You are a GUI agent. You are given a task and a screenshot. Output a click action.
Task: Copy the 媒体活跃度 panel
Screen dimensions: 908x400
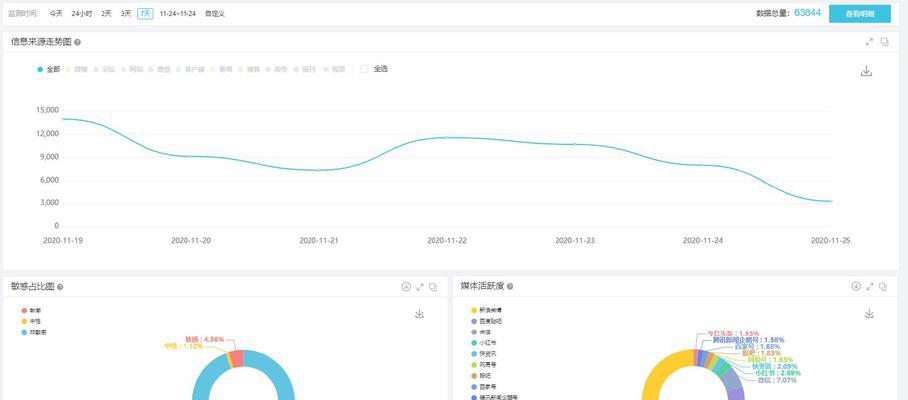(884, 287)
